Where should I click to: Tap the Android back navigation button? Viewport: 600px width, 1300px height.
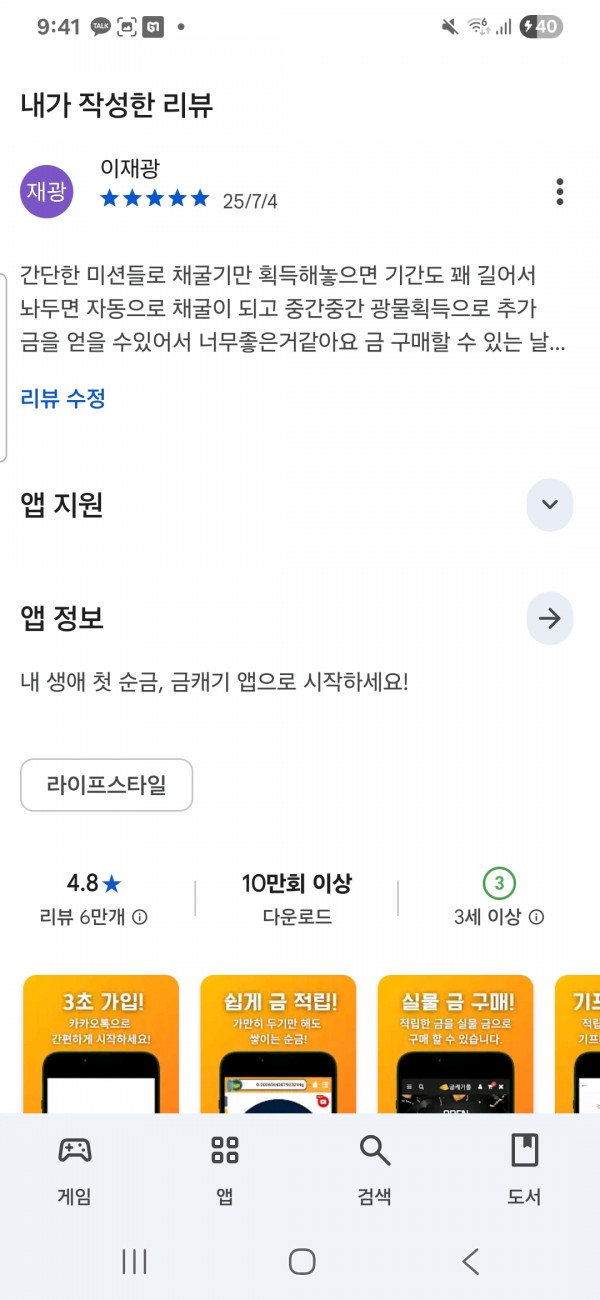[x=471, y=1261]
